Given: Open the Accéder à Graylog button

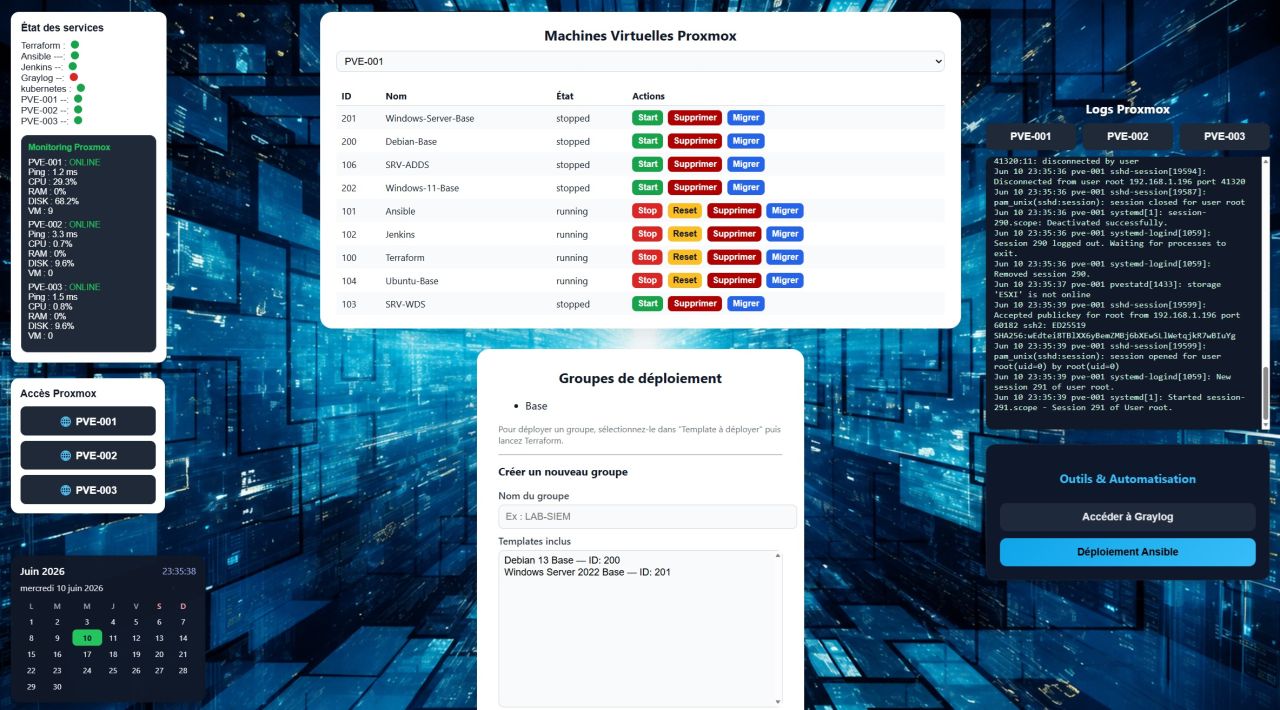Looking at the screenshot, I should tap(1127, 517).
